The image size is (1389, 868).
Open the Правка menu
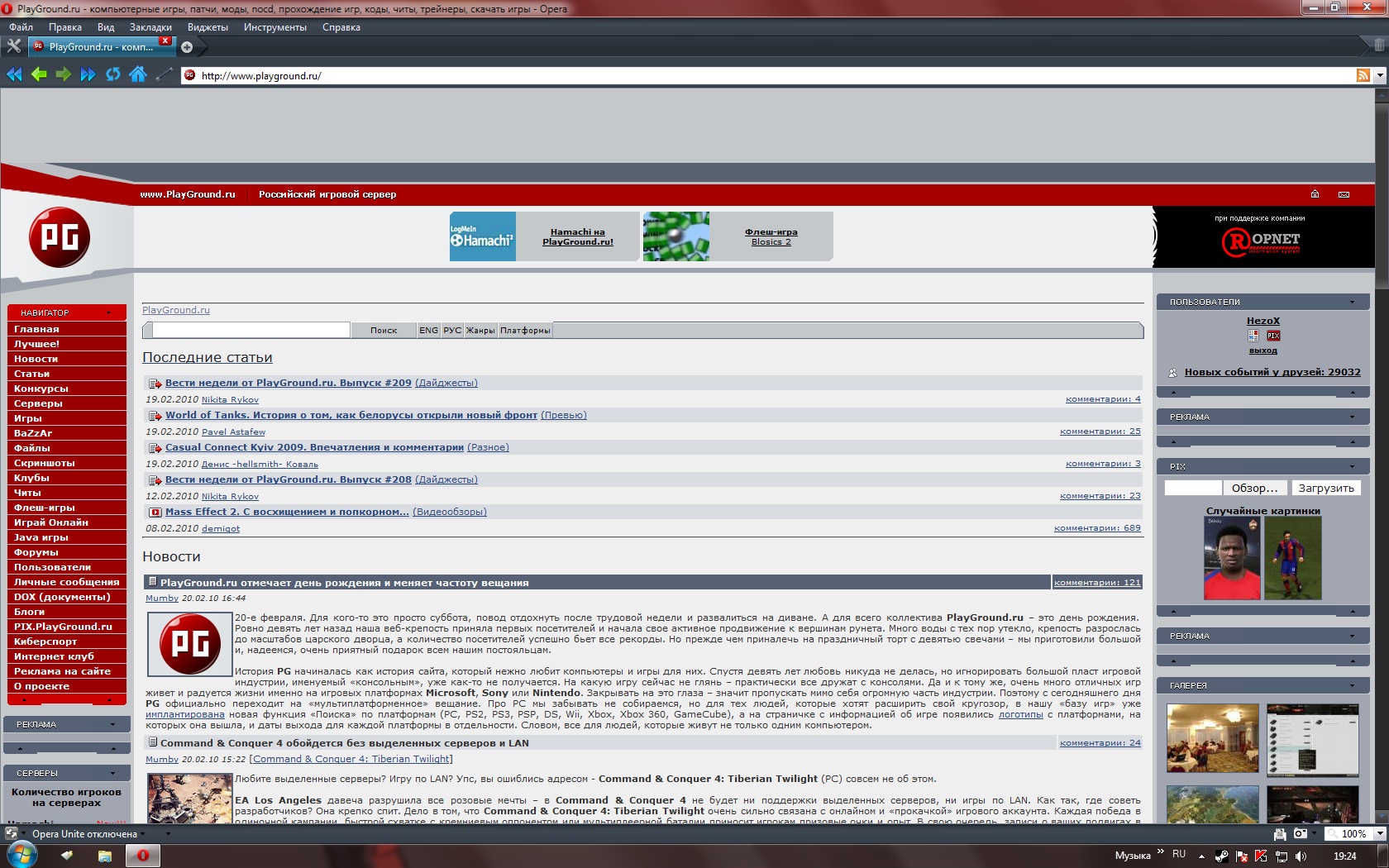(x=65, y=27)
